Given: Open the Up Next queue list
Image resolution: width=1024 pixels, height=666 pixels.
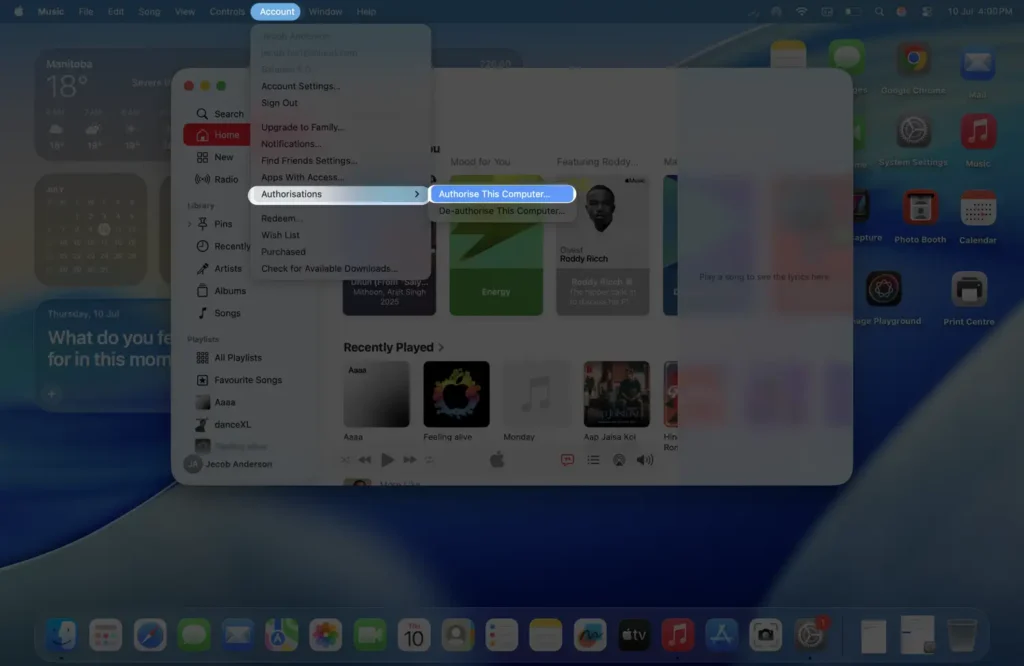Looking at the screenshot, I should (x=594, y=460).
